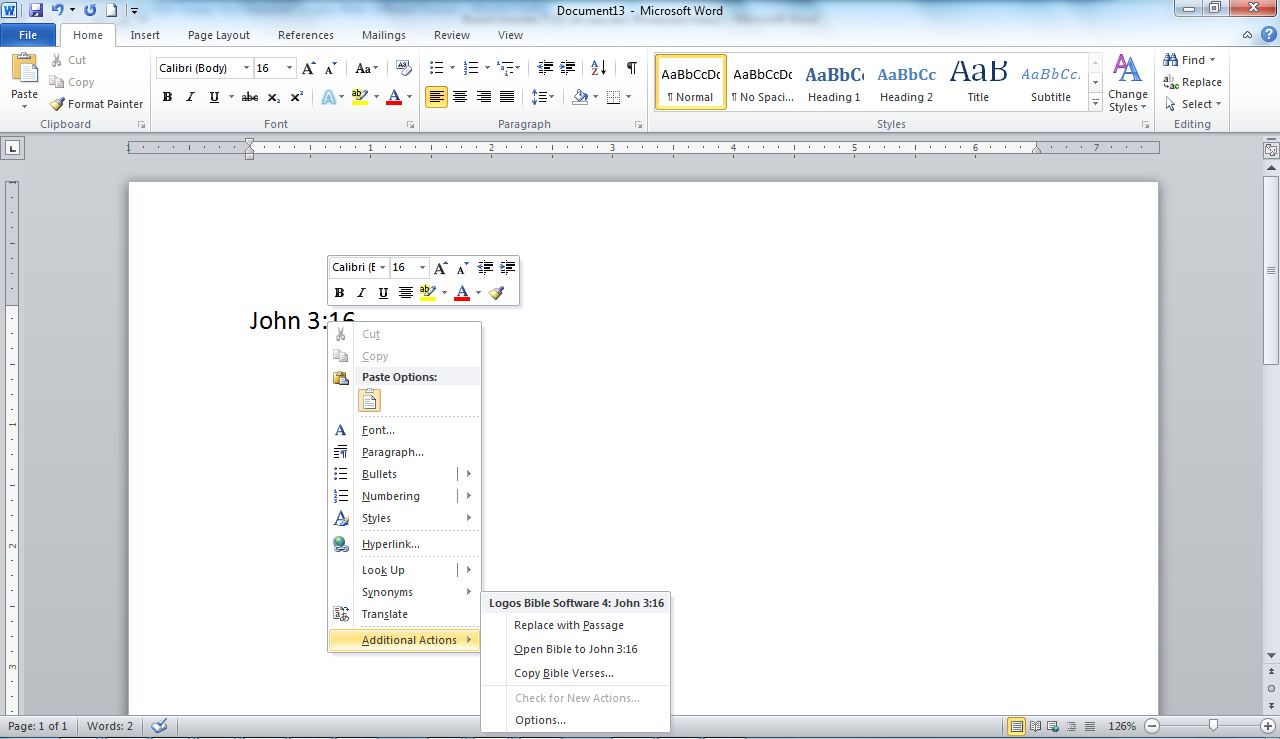The image size is (1280, 739).
Task: Apply superscript formatting
Action: pyautogui.click(x=297, y=97)
